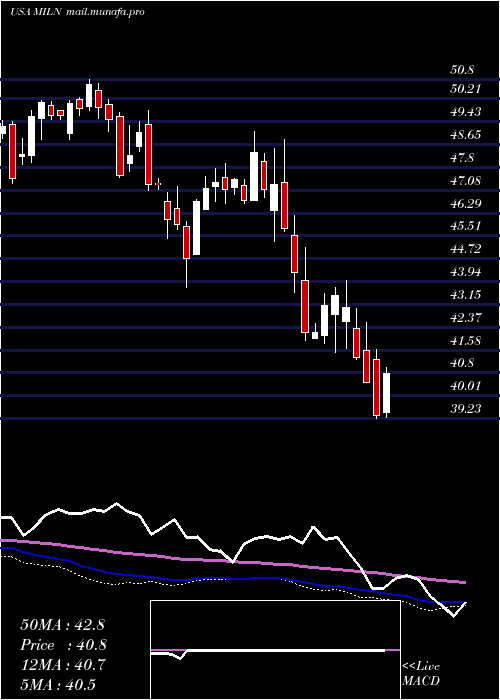Image resolution: width=500 pixels, height=700 pixels.
Task: Select the 48.65 price axis label
Action: pyautogui.click(x=466, y=135)
